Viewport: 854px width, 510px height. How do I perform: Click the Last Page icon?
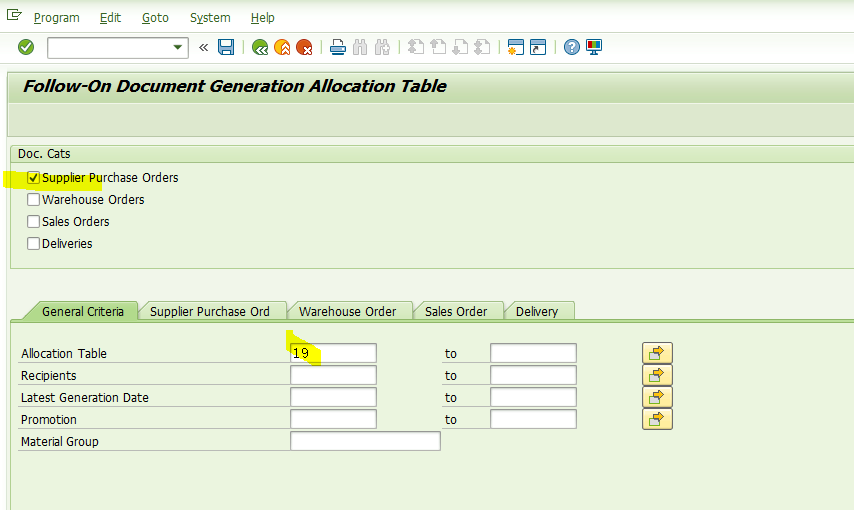coord(482,47)
